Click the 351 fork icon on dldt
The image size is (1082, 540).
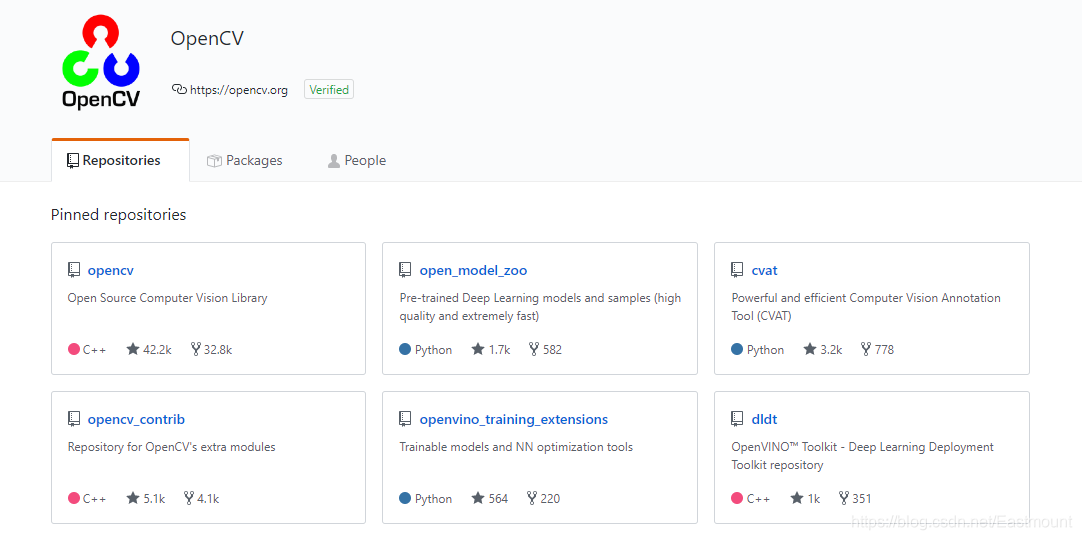point(843,498)
